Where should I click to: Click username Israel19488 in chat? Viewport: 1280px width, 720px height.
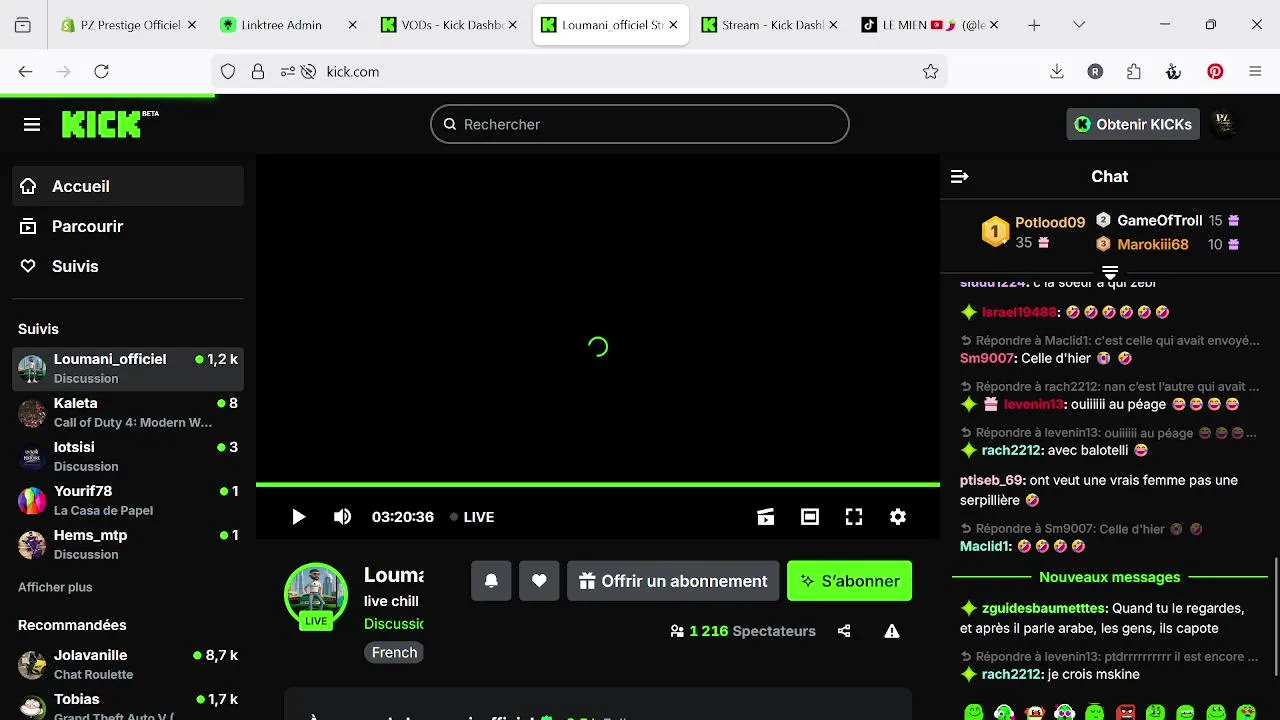[x=1019, y=312]
